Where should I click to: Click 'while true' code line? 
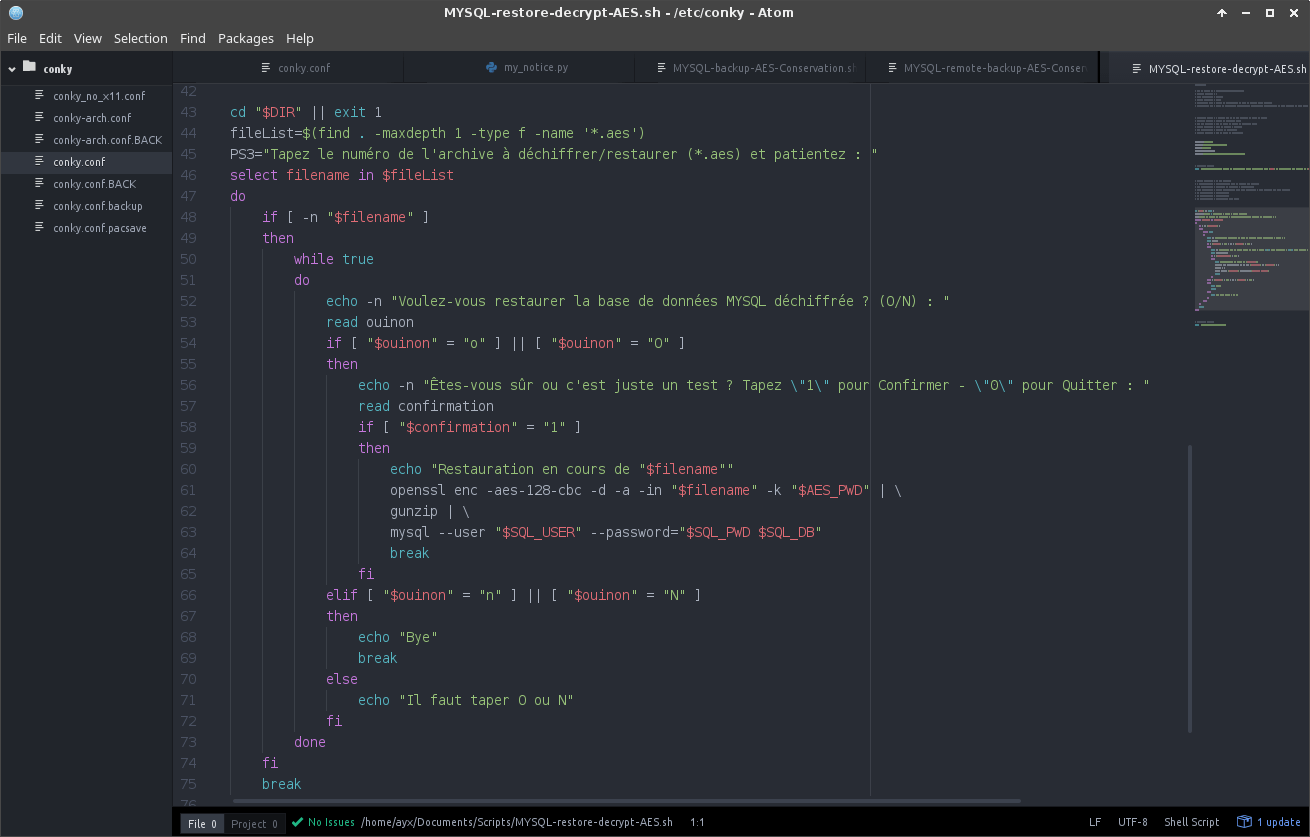pos(334,259)
